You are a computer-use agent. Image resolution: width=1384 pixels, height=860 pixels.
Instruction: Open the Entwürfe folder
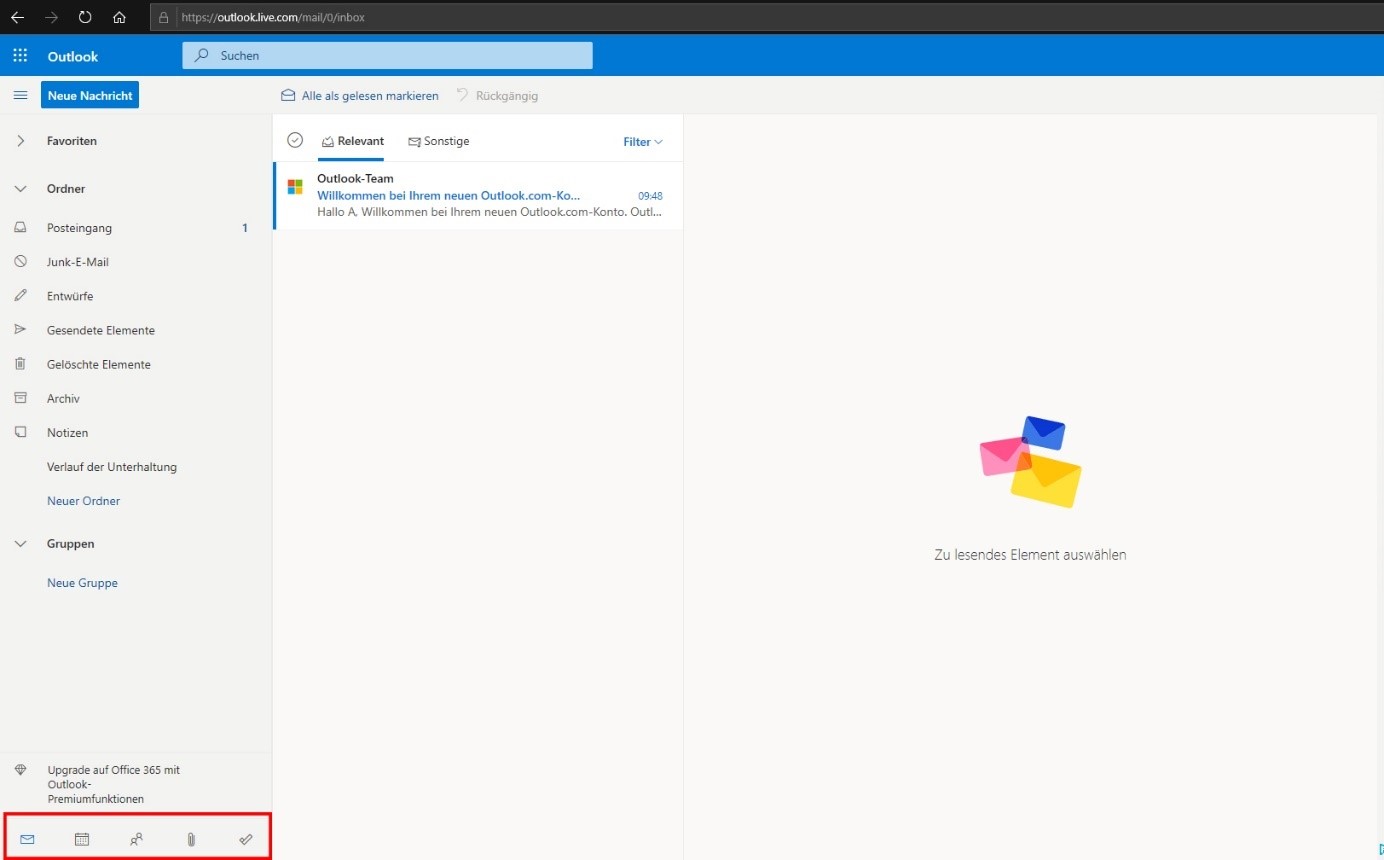pos(136,296)
